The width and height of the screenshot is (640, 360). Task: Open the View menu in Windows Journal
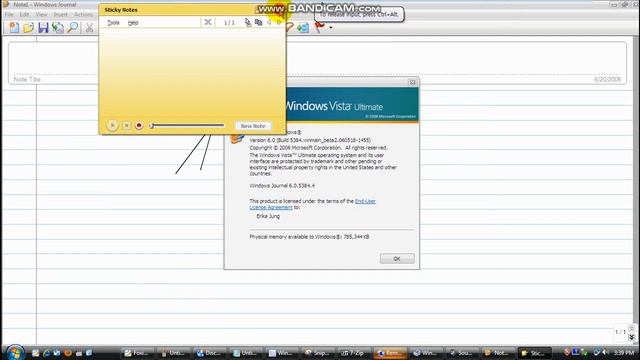41,14
